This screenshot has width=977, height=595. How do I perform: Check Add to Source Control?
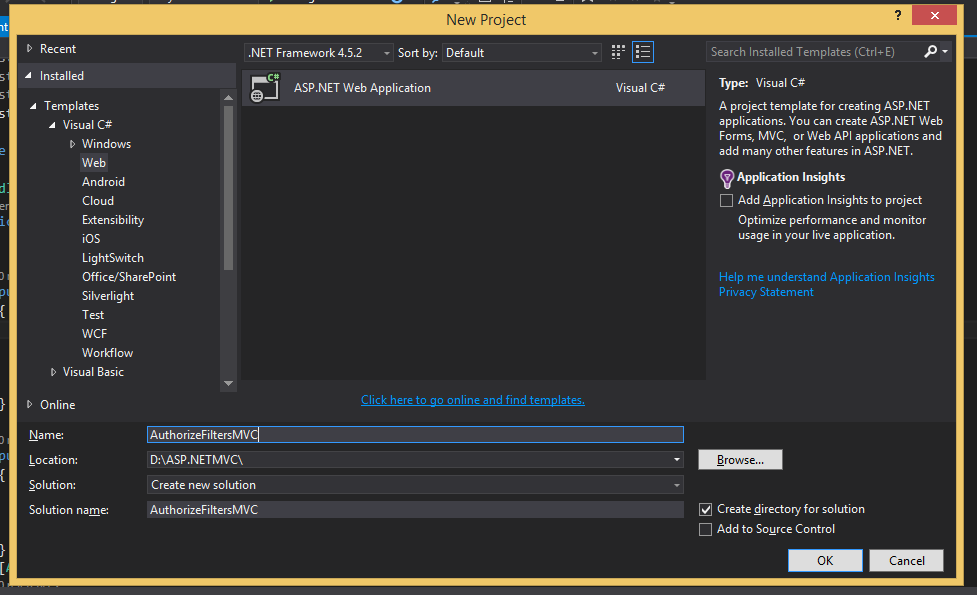click(705, 530)
